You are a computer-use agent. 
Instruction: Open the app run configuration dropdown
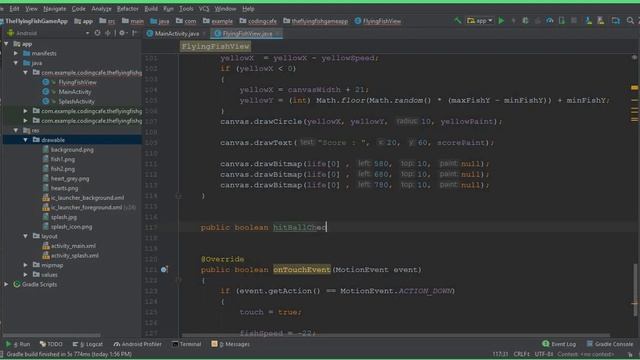tap(480, 20)
